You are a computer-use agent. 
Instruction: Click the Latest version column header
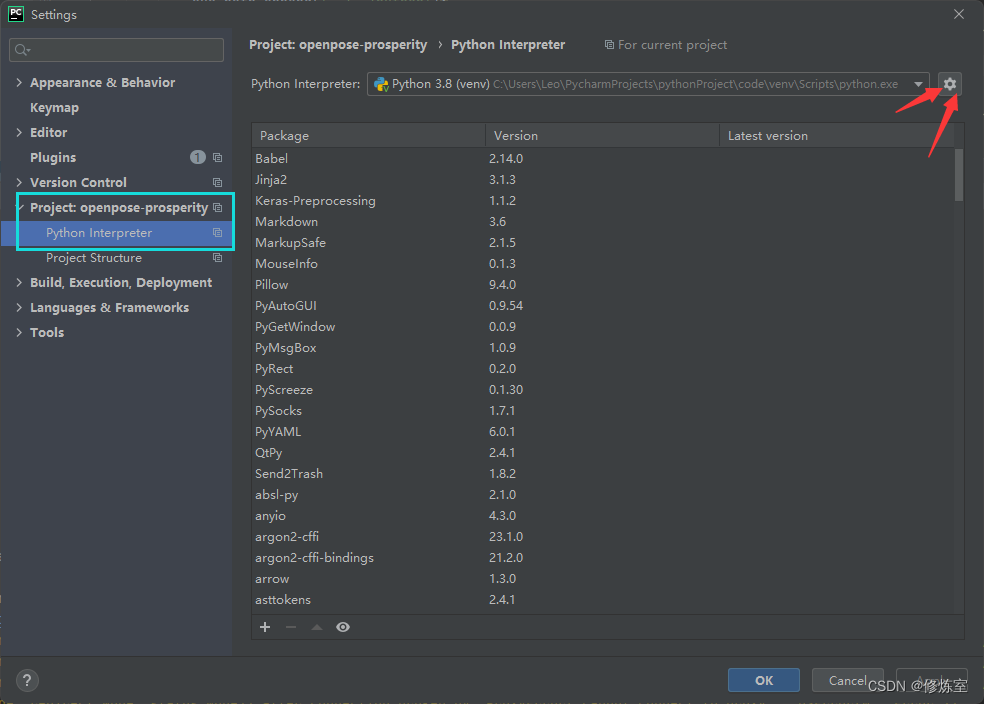(837, 136)
